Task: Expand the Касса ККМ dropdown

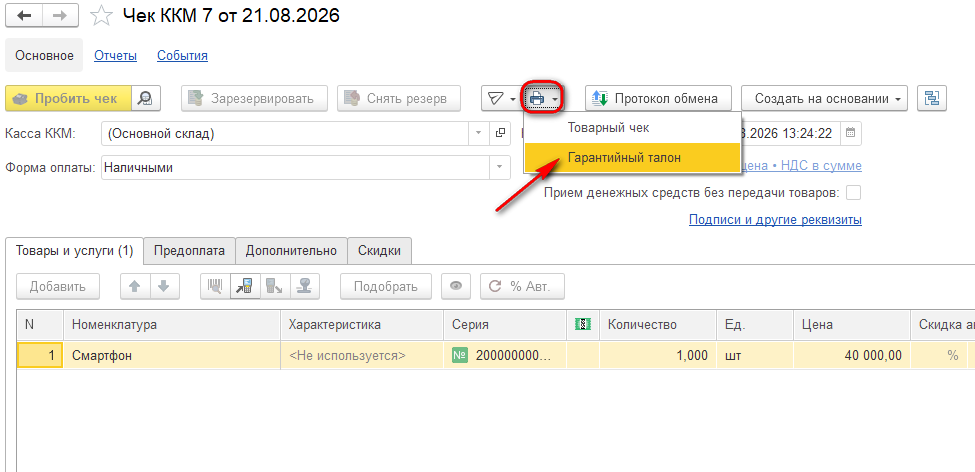Action: coord(479,133)
